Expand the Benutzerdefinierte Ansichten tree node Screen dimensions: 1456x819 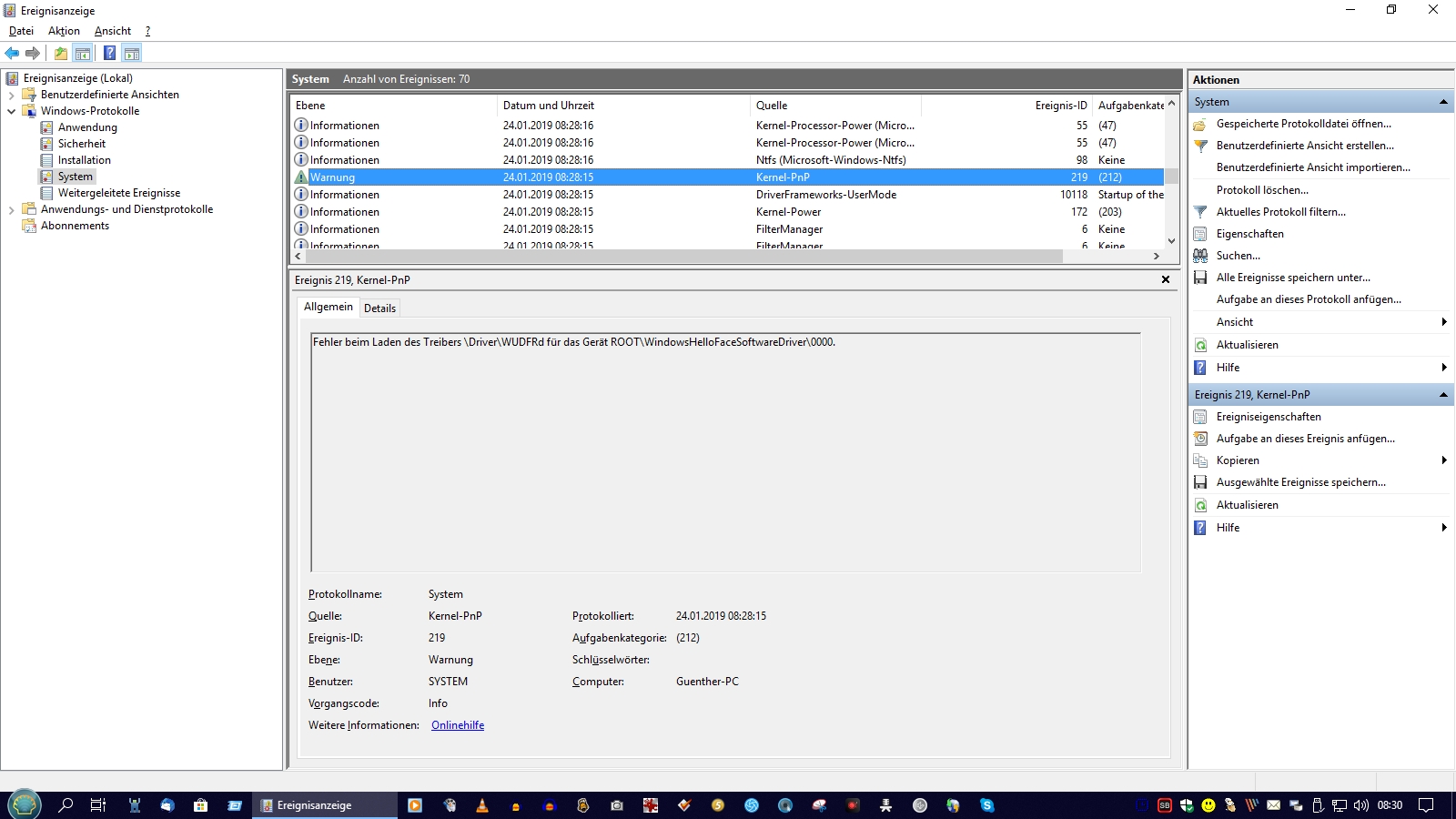point(11,95)
